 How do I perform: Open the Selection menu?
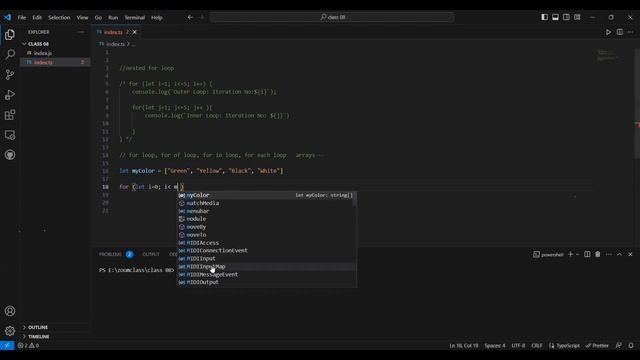click(59, 18)
